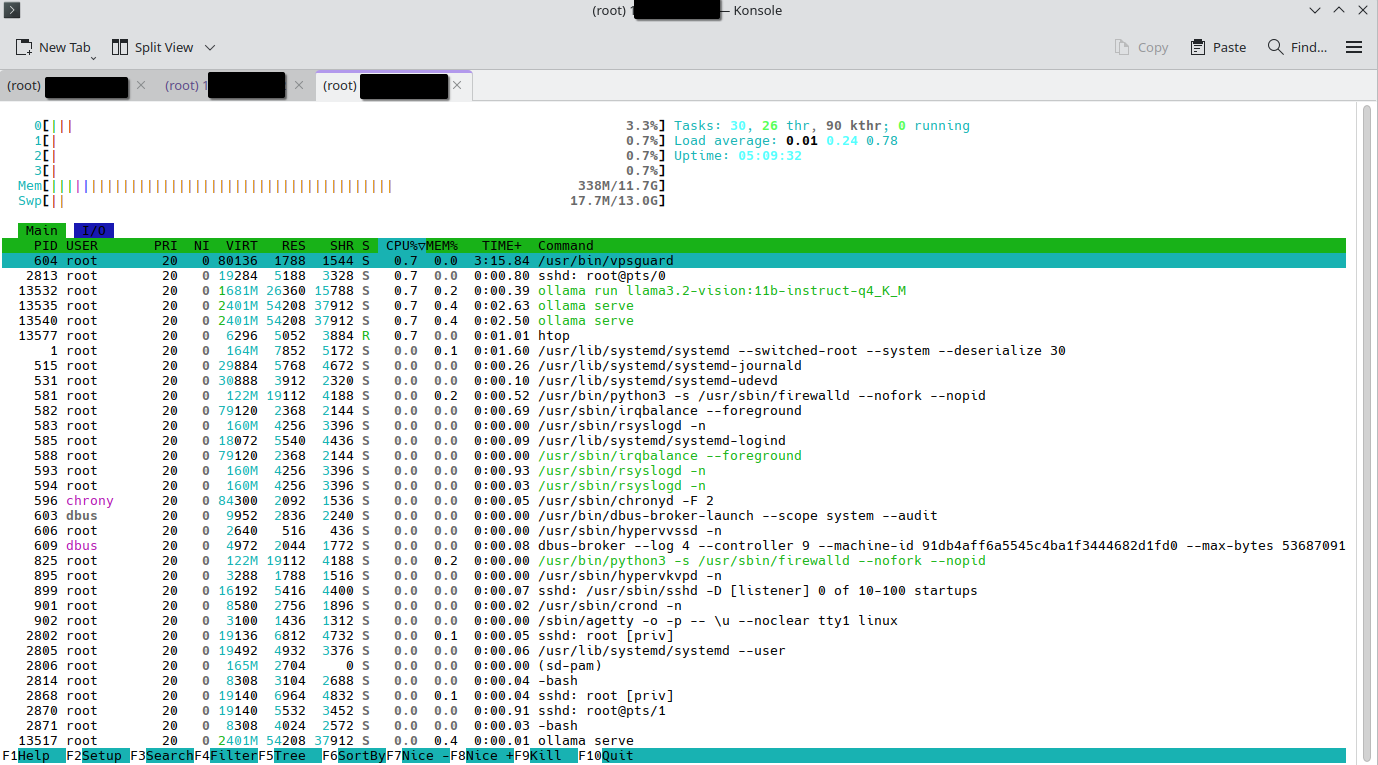Select the hypervvssd -n process row

pos(674,531)
